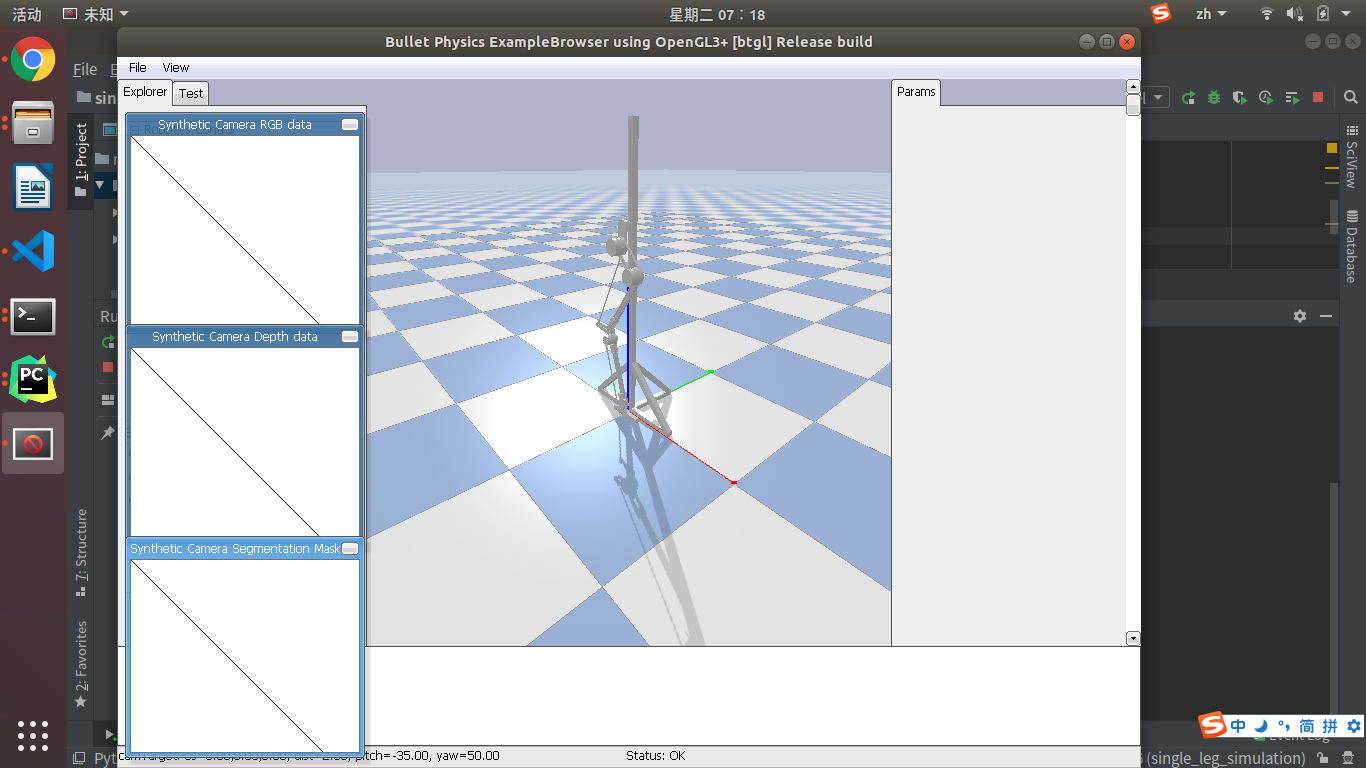Select the Bullet browser dock icon
This screenshot has height=768, width=1366.
click(33, 443)
